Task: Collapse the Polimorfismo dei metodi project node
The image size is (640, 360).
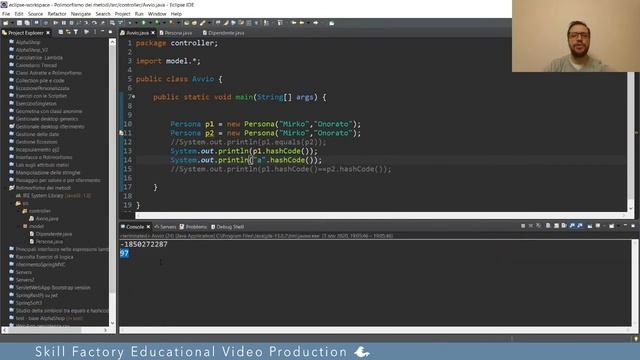Action: coord(6,188)
